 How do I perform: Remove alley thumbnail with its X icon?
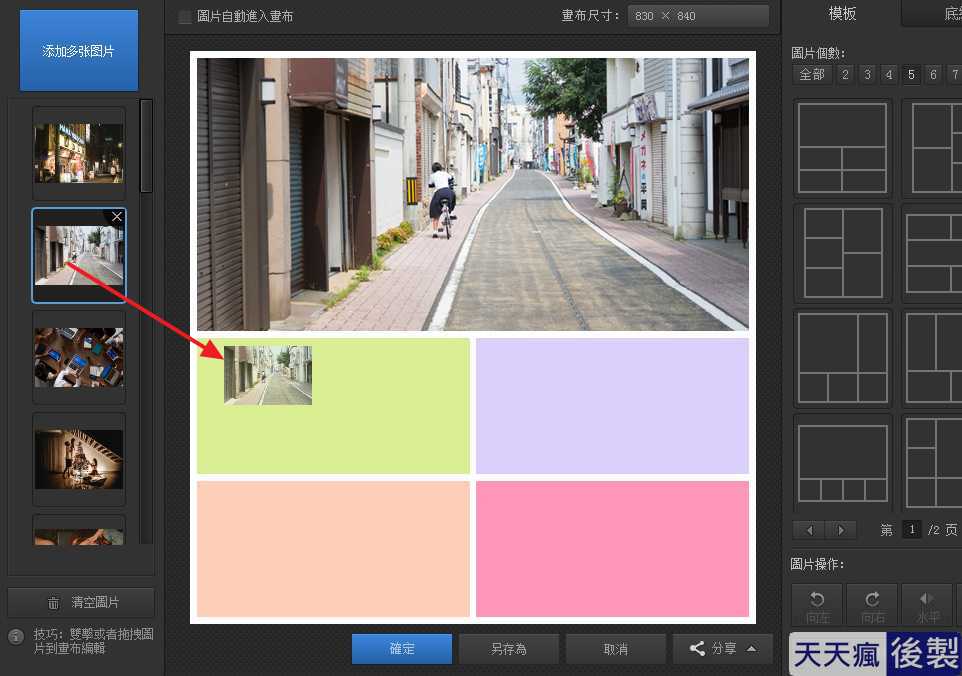tap(117, 217)
